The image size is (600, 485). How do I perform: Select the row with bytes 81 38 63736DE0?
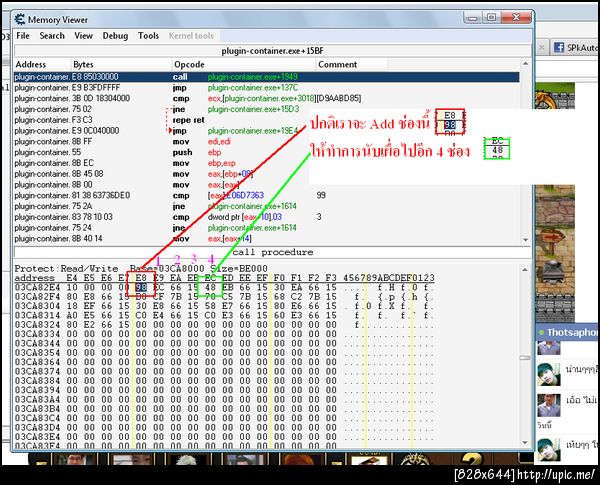tap(267, 195)
